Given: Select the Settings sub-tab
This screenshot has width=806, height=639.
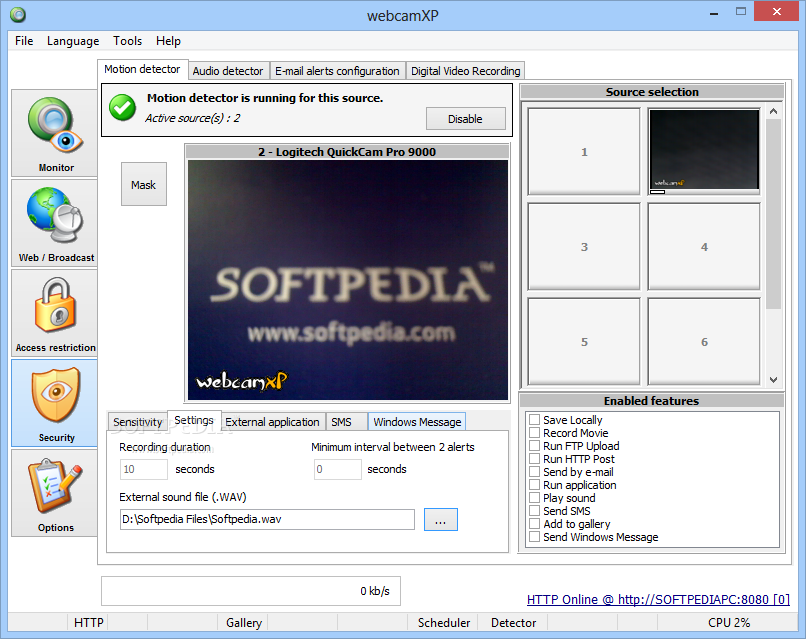Looking at the screenshot, I should click(x=194, y=420).
